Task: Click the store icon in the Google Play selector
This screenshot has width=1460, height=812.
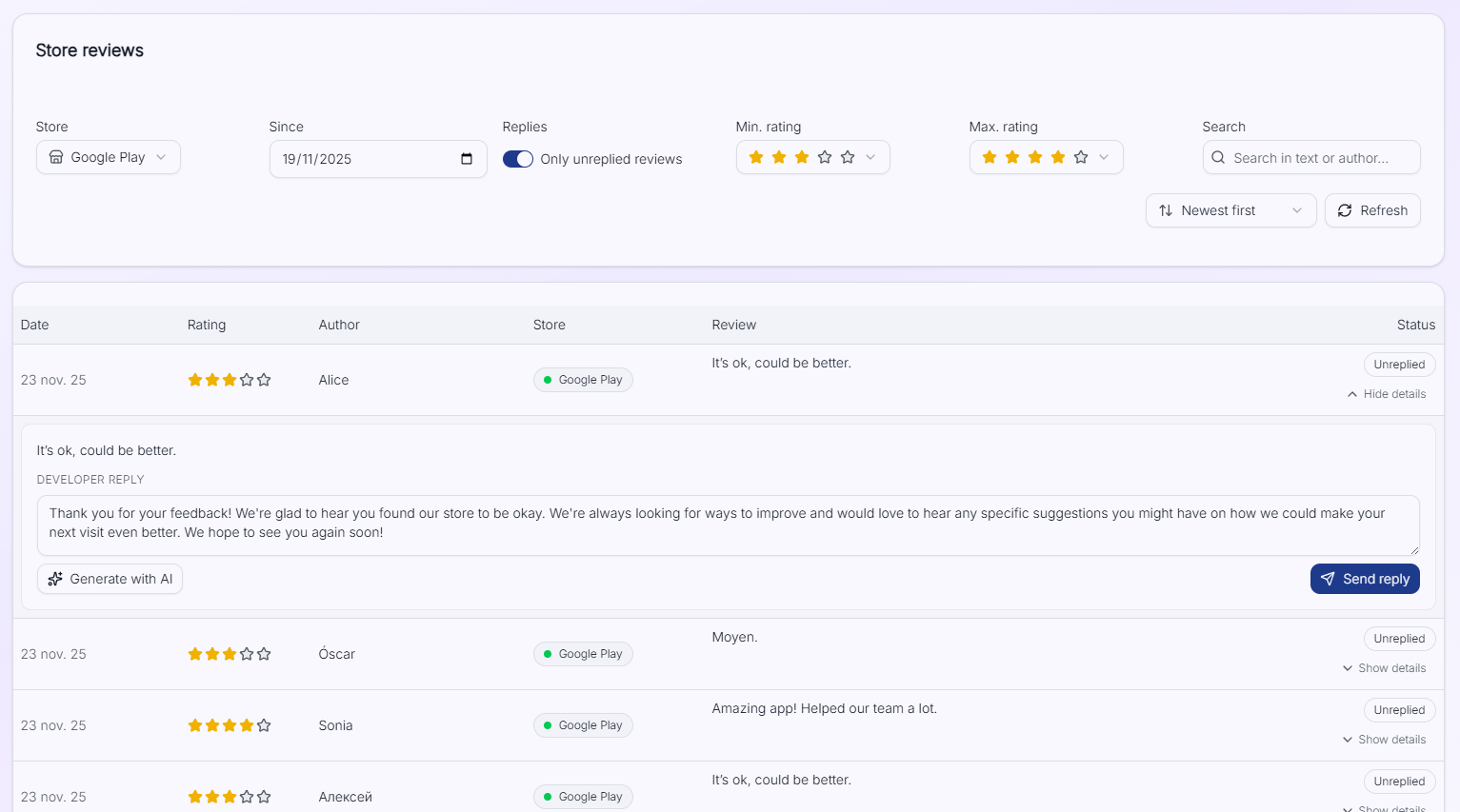Action: pos(55,157)
